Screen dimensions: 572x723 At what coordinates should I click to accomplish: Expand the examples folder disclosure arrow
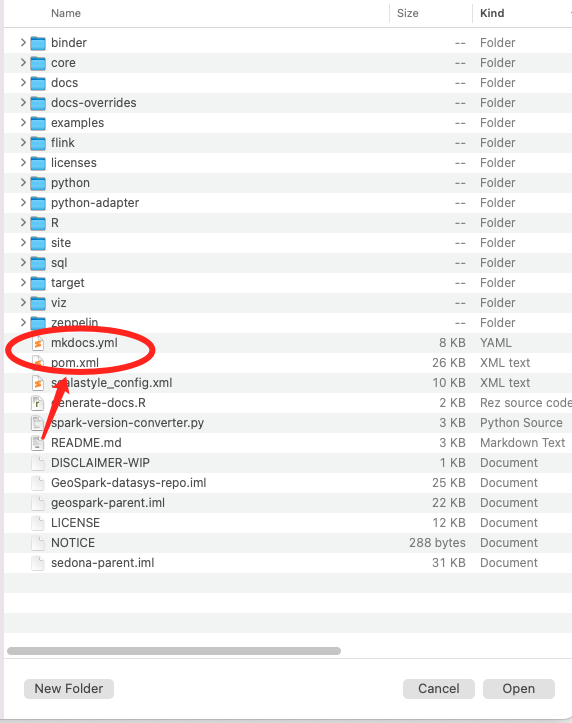23,123
